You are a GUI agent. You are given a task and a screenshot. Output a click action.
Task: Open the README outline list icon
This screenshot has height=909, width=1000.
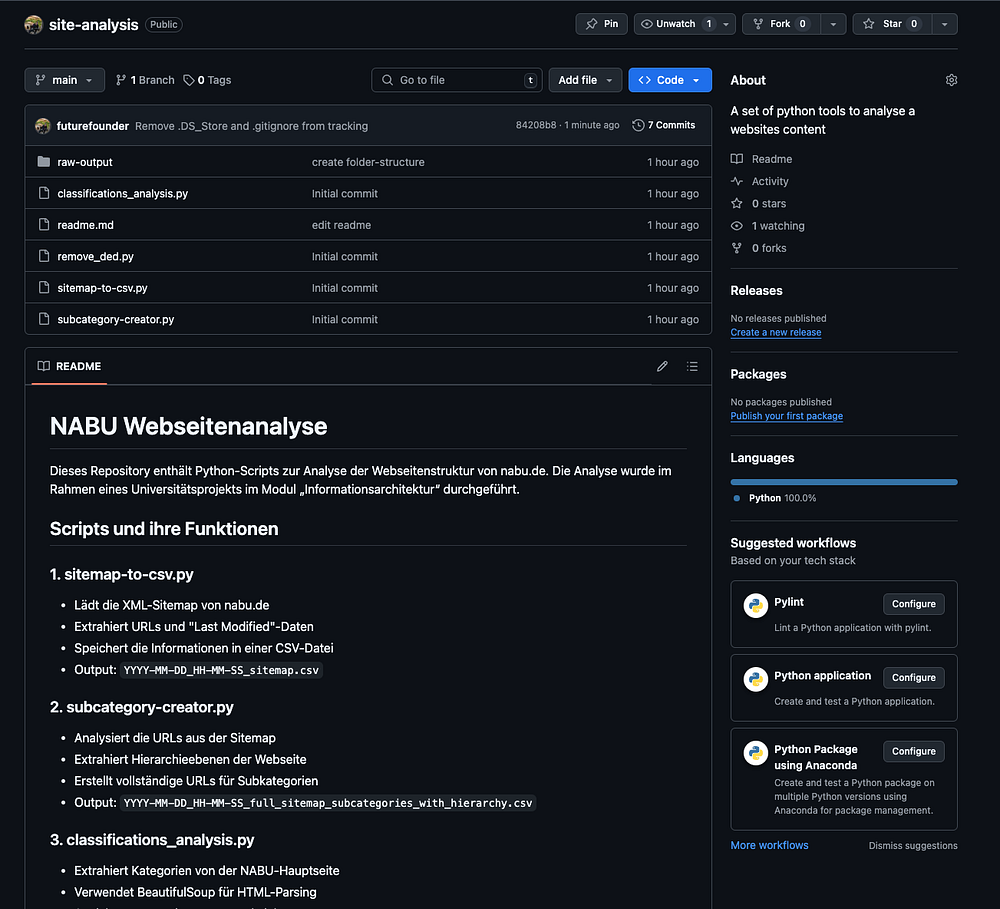(x=692, y=366)
